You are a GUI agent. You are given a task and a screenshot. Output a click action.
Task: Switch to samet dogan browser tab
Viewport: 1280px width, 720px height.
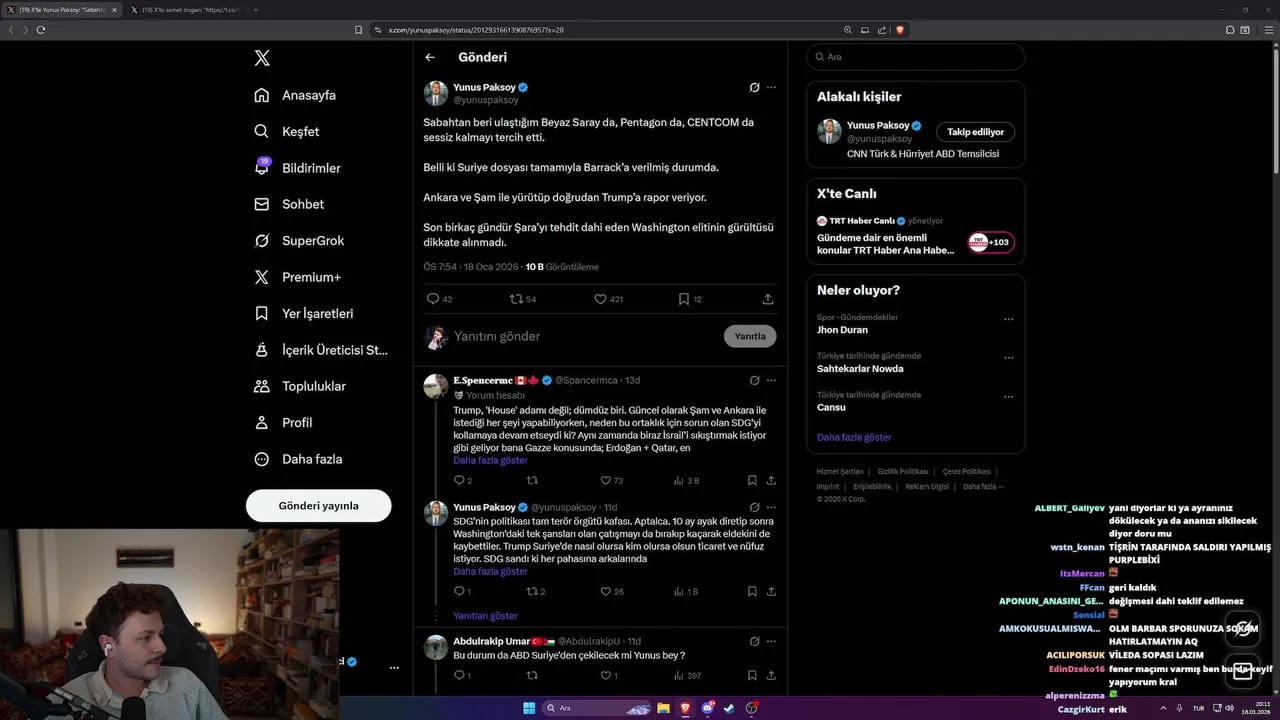(185, 10)
